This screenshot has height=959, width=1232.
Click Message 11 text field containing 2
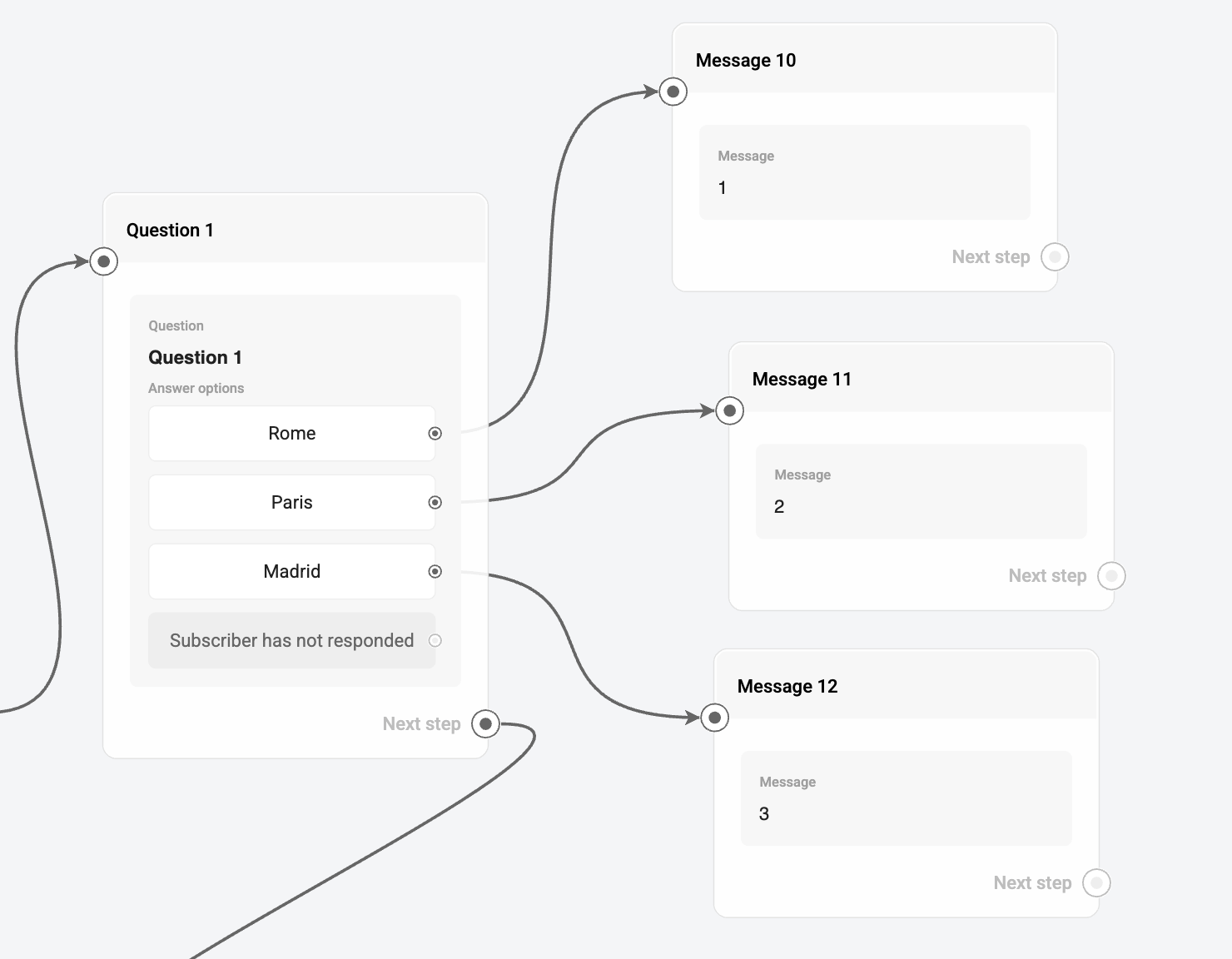[921, 491]
